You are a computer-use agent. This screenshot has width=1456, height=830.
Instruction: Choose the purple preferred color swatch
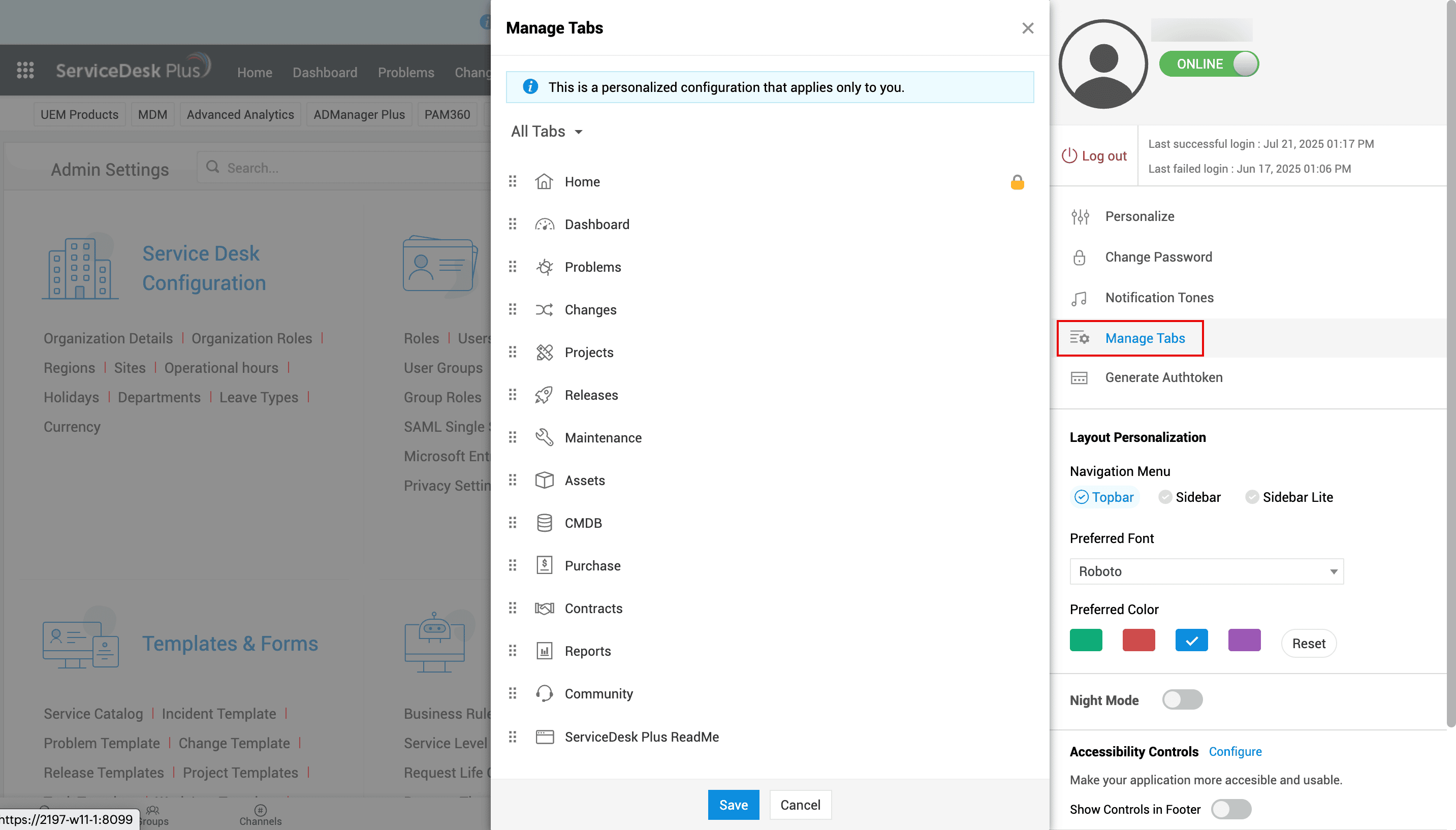pyautogui.click(x=1244, y=640)
